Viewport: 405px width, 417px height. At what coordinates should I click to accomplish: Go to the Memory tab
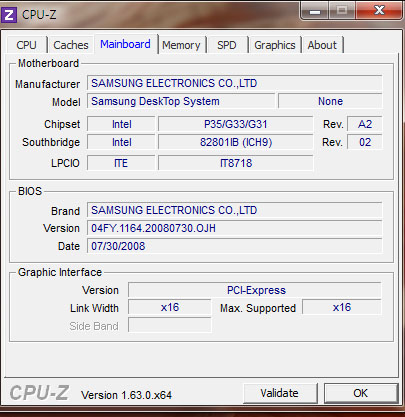tap(181, 45)
